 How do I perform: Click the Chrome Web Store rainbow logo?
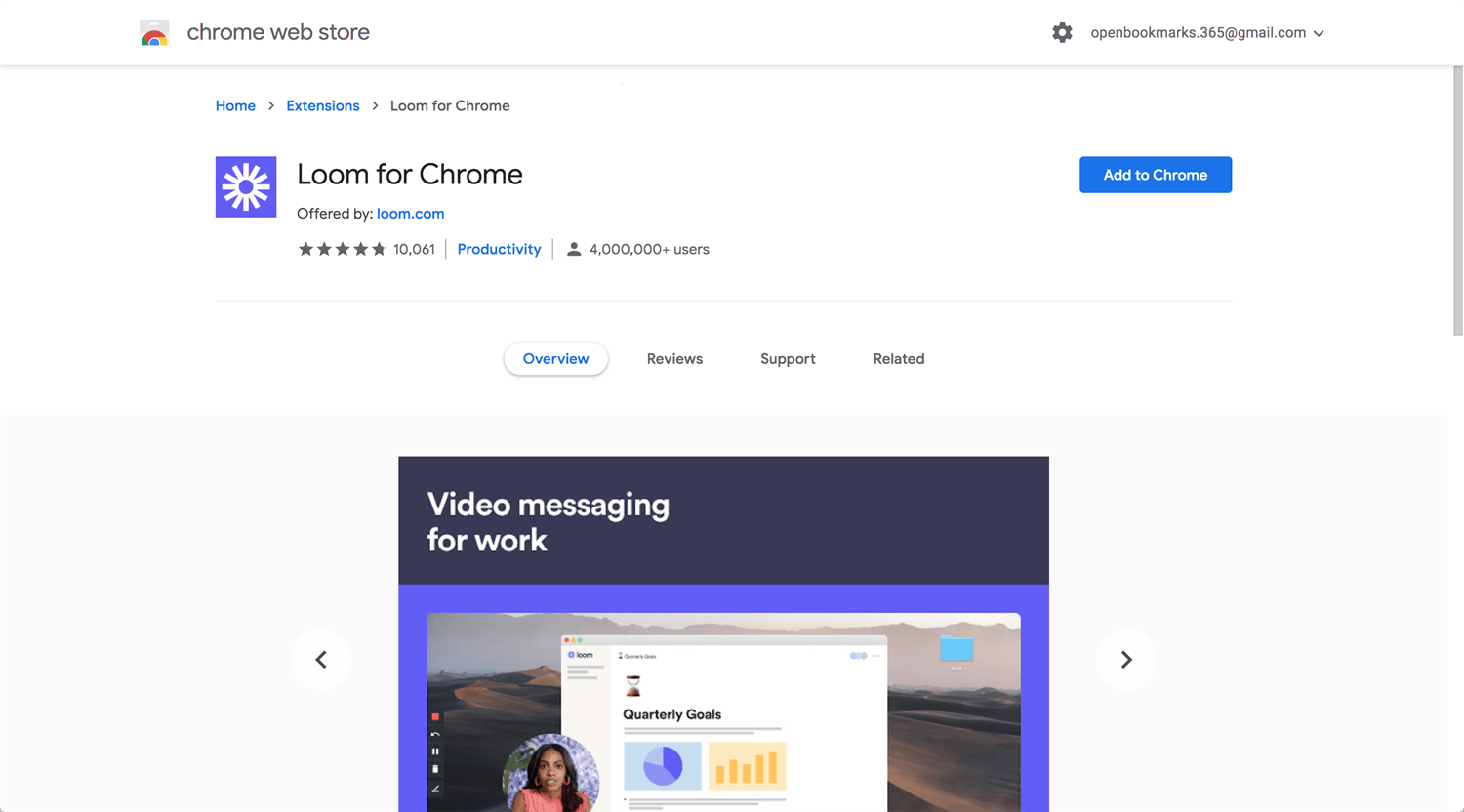coord(154,33)
